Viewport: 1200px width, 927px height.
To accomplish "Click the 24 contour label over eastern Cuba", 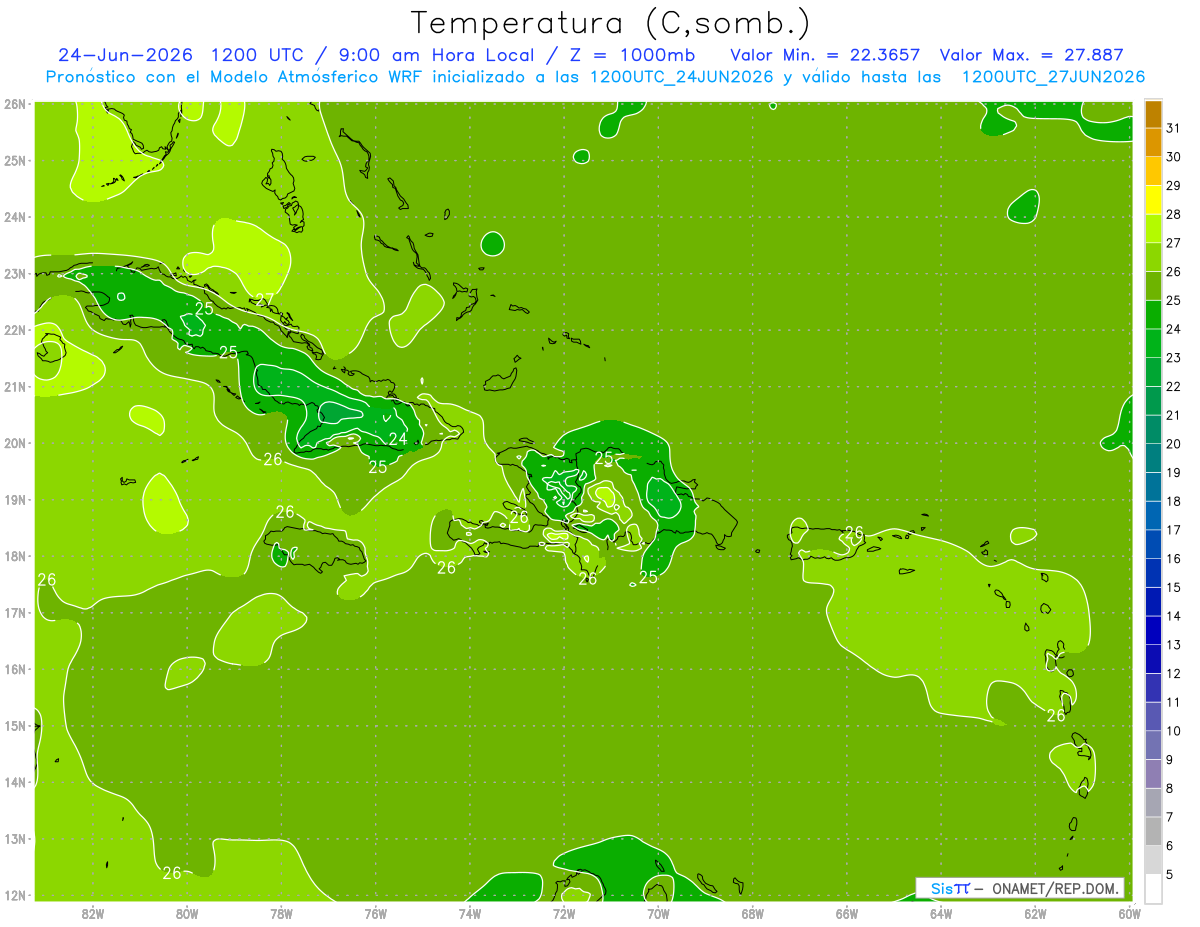I will pyautogui.click(x=397, y=438).
